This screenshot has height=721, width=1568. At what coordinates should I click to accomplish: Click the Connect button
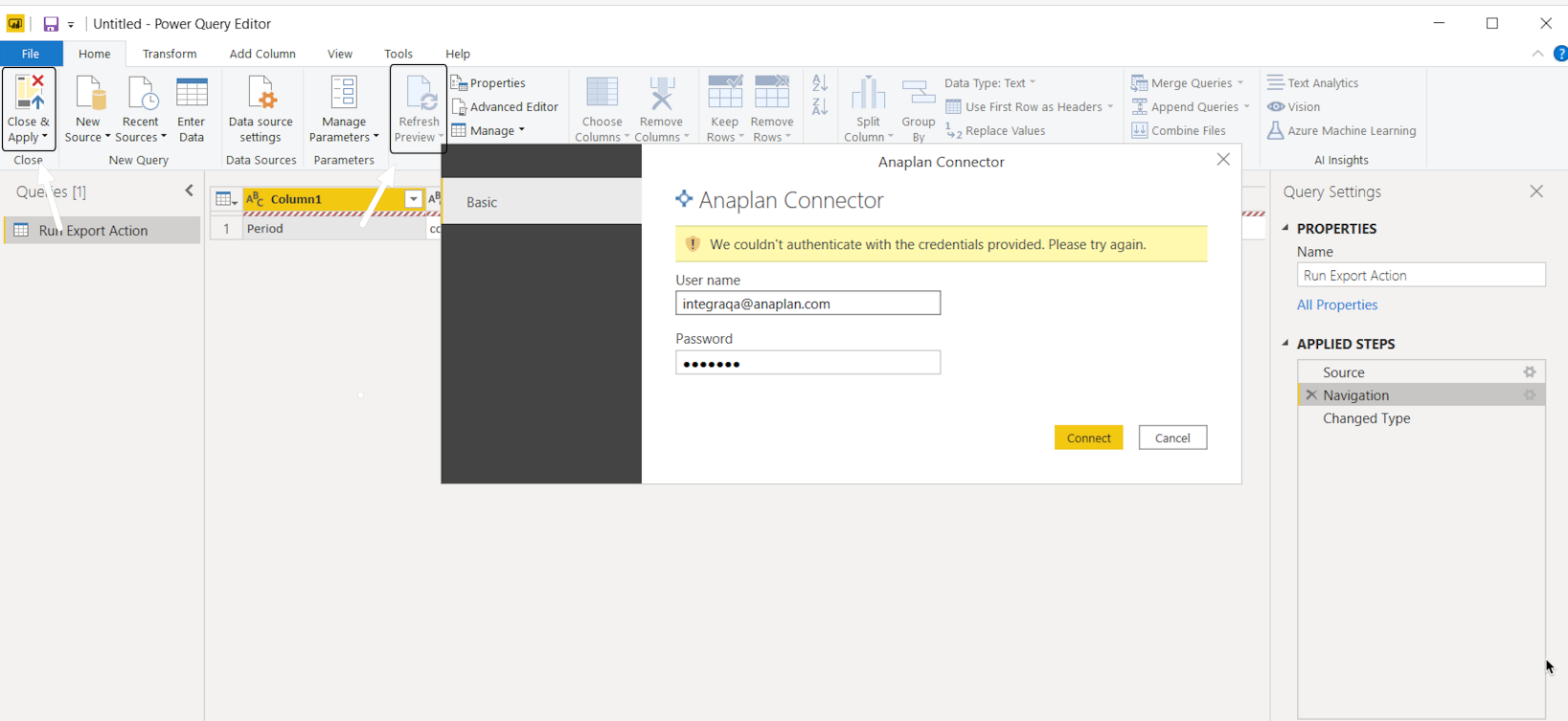click(x=1088, y=438)
